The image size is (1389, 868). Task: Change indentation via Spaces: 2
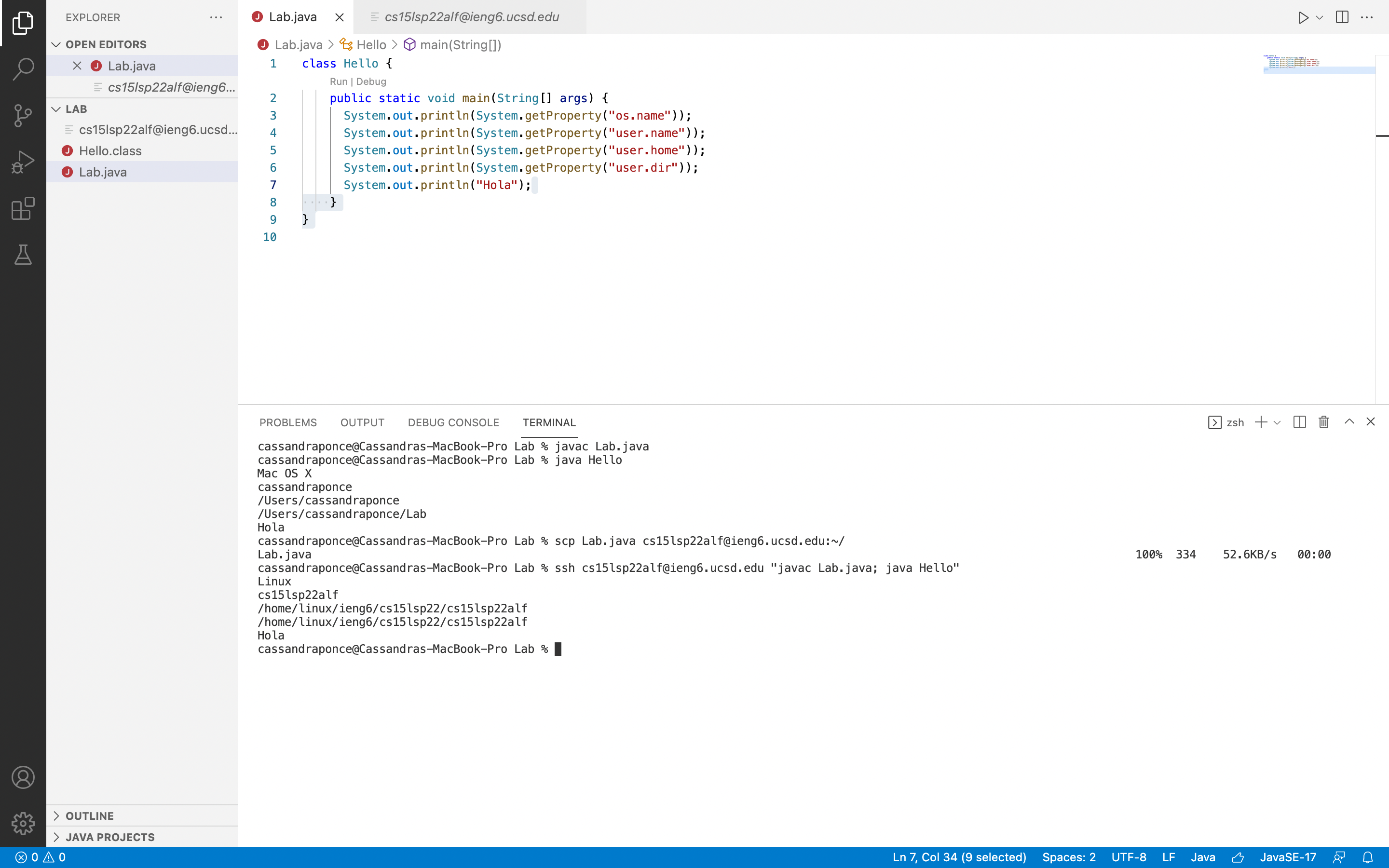pyautogui.click(x=1069, y=857)
